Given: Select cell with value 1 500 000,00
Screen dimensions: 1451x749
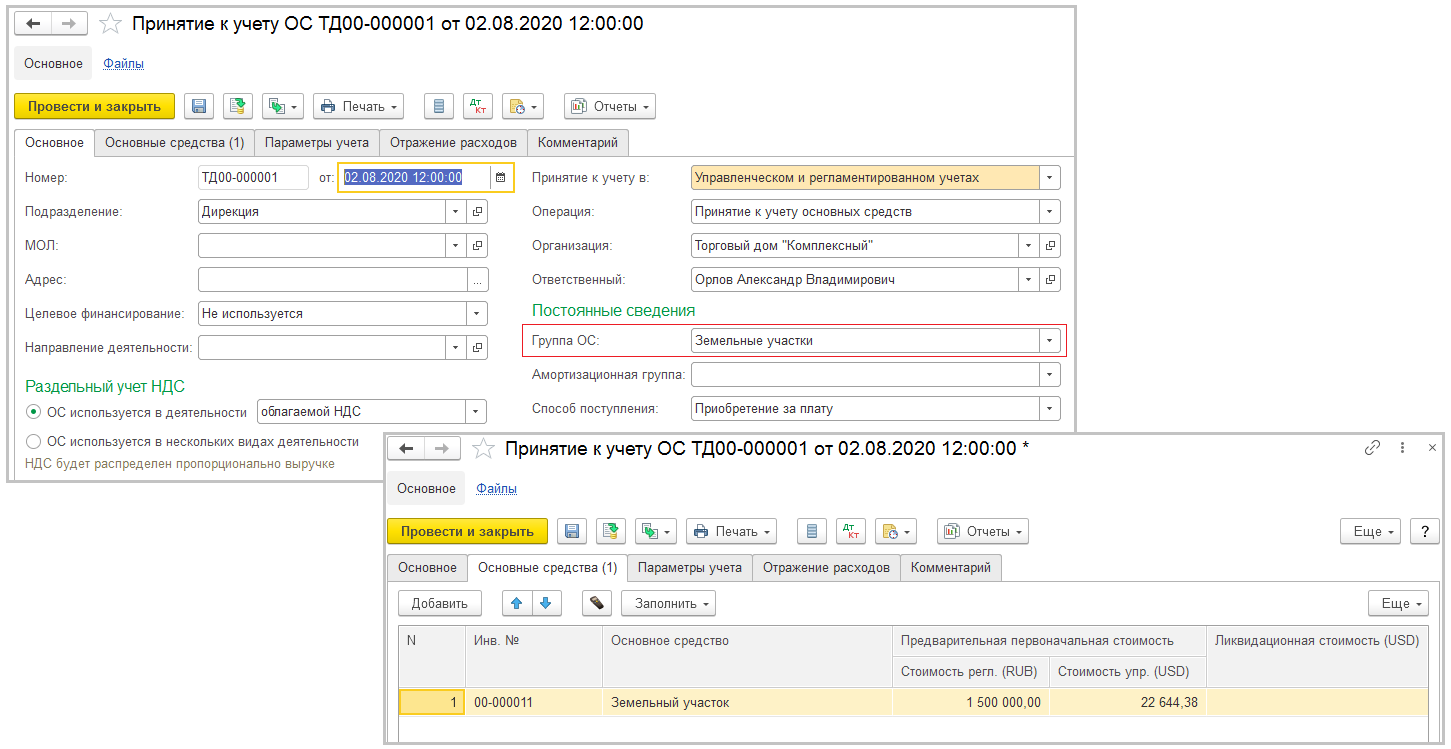Looking at the screenshot, I should coord(971,702).
